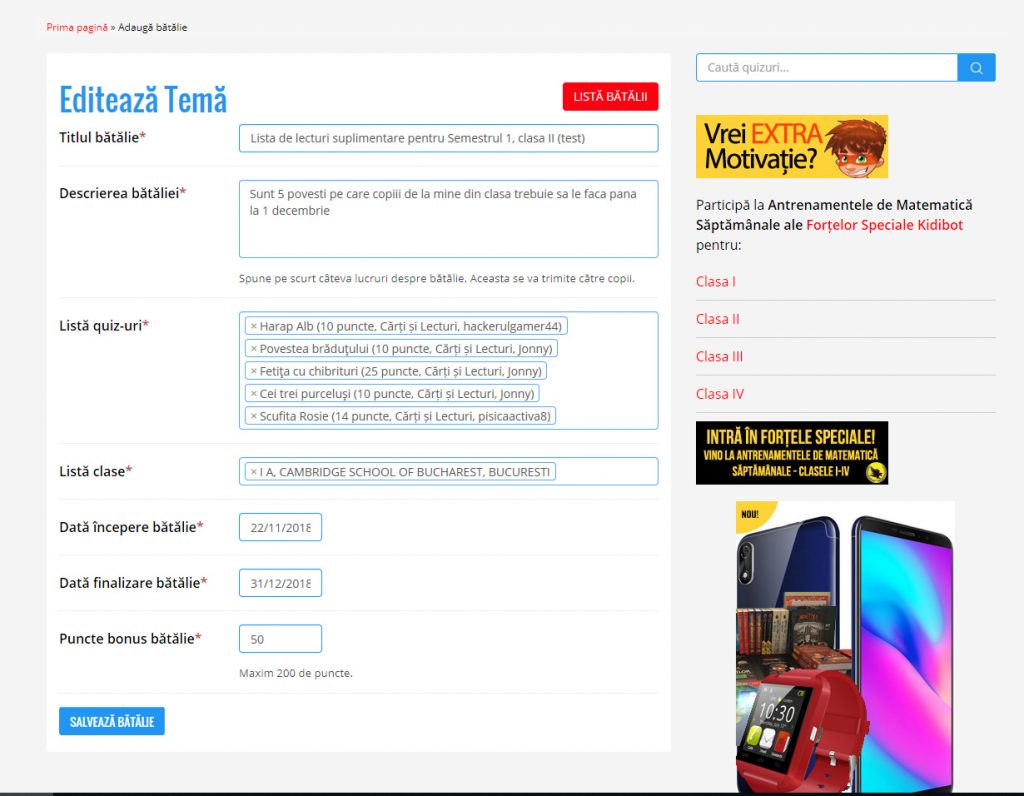Screen dimensions: 1024x796
Task: Remove the Fetița cu chibrituri quiz tag
Action: [254, 371]
